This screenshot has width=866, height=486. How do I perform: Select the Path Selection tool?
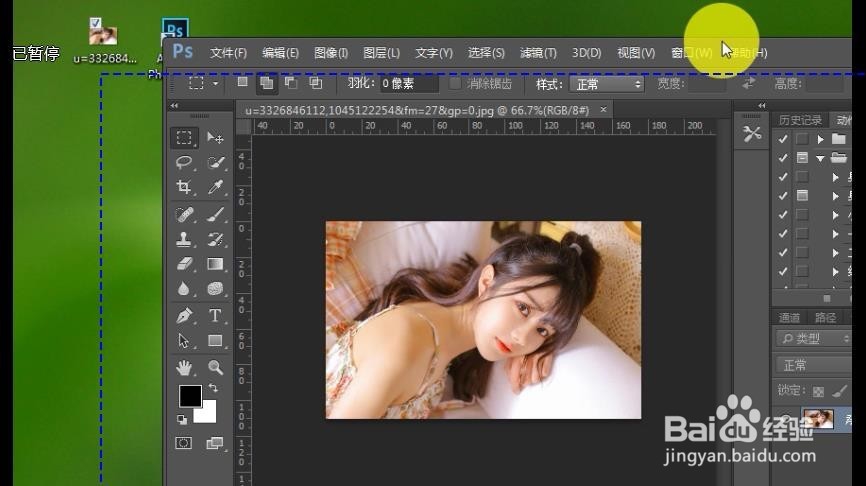(x=184, y=341)
